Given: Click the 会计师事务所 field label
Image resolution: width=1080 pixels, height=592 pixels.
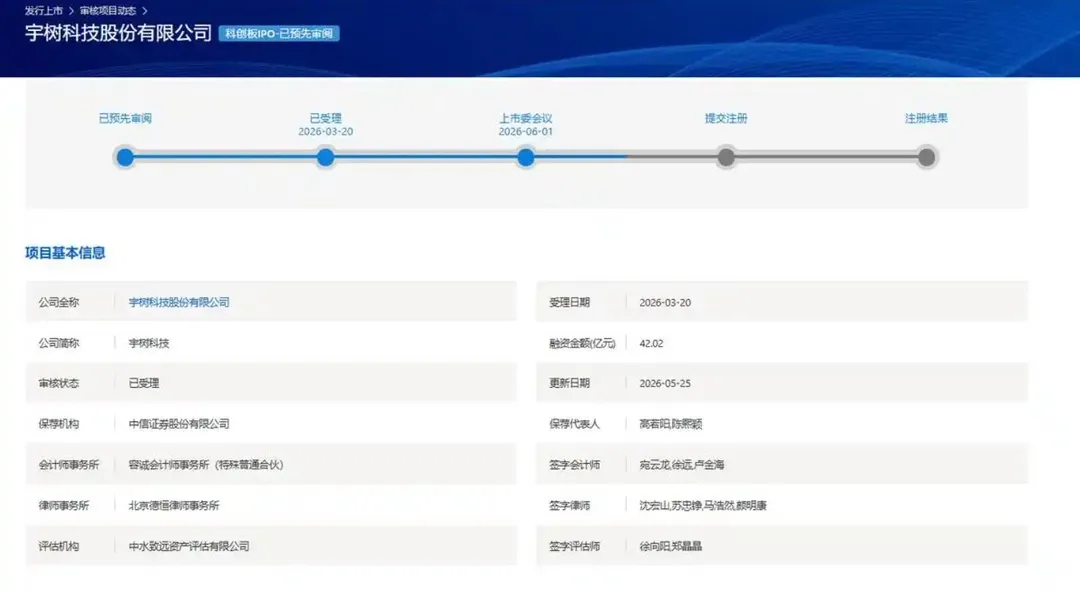Looking at the screenshot, I should pyautogui.click(x=69, y=465).
